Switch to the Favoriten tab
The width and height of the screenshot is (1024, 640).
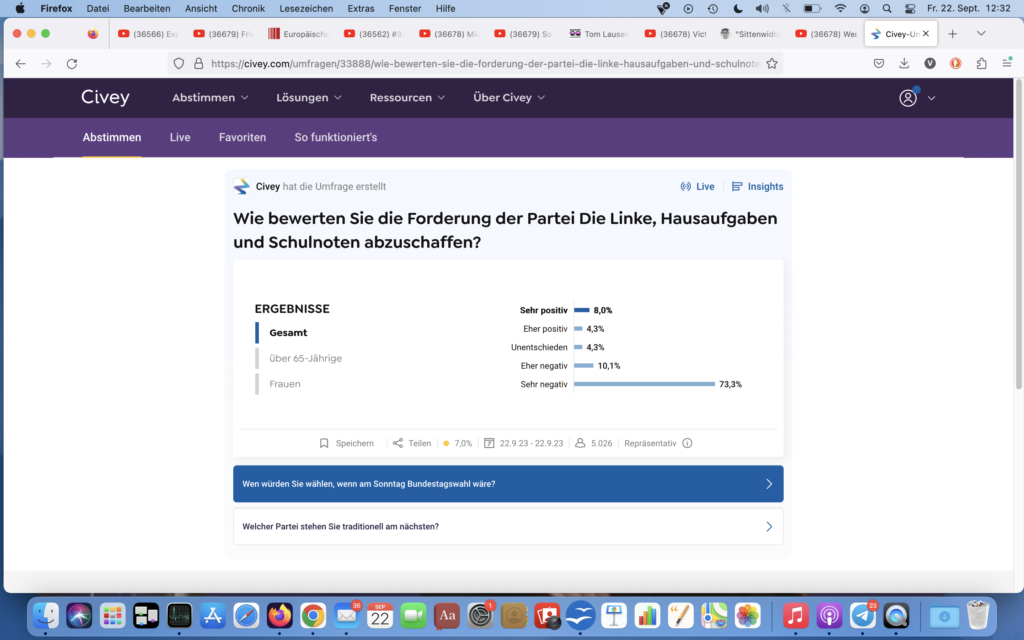coord(242,137)
